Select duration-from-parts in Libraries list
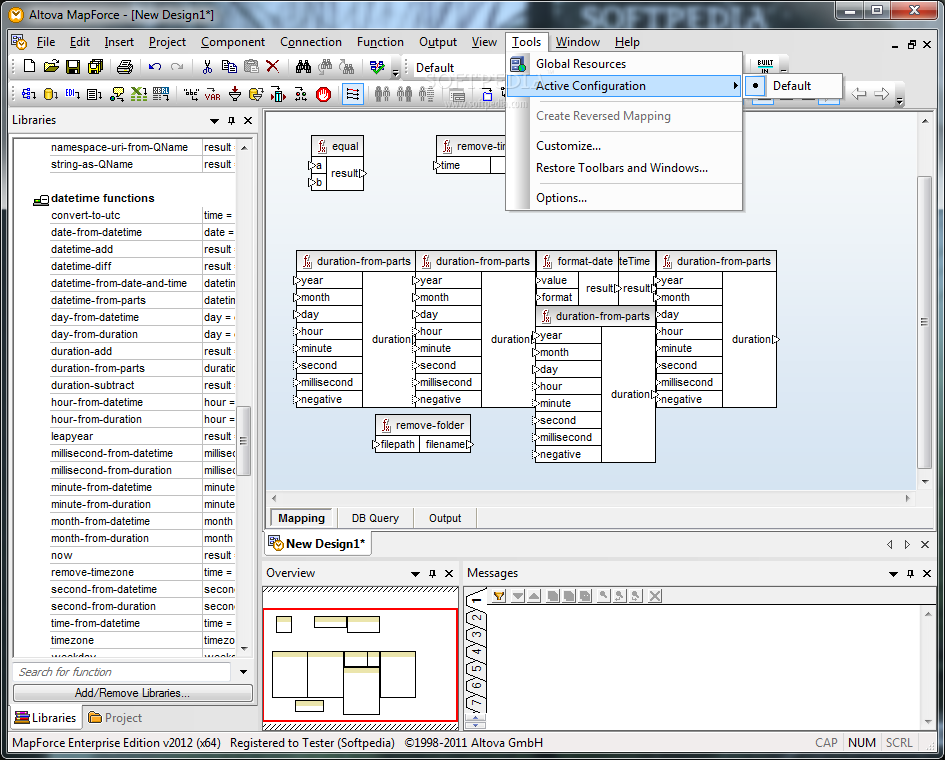The image size is (945, 760). (98, 368)
